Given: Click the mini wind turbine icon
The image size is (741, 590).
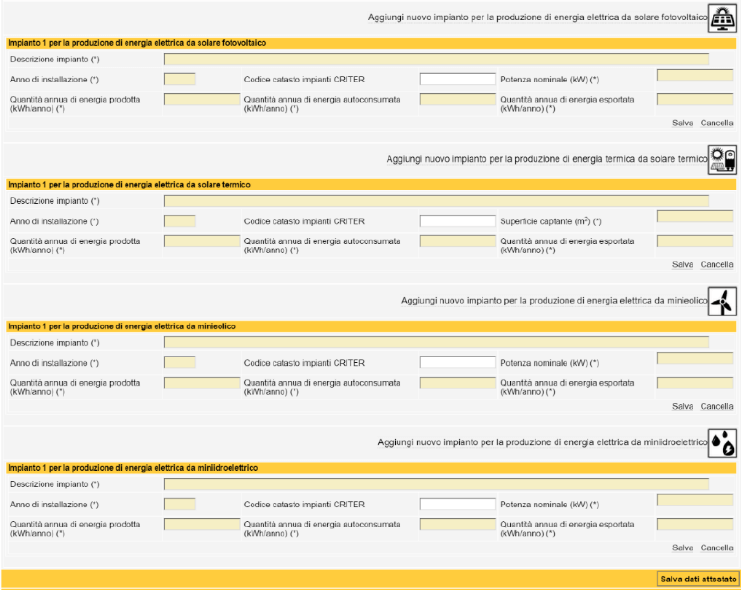Looking at the screenshot, I should [x=722, y=301].
